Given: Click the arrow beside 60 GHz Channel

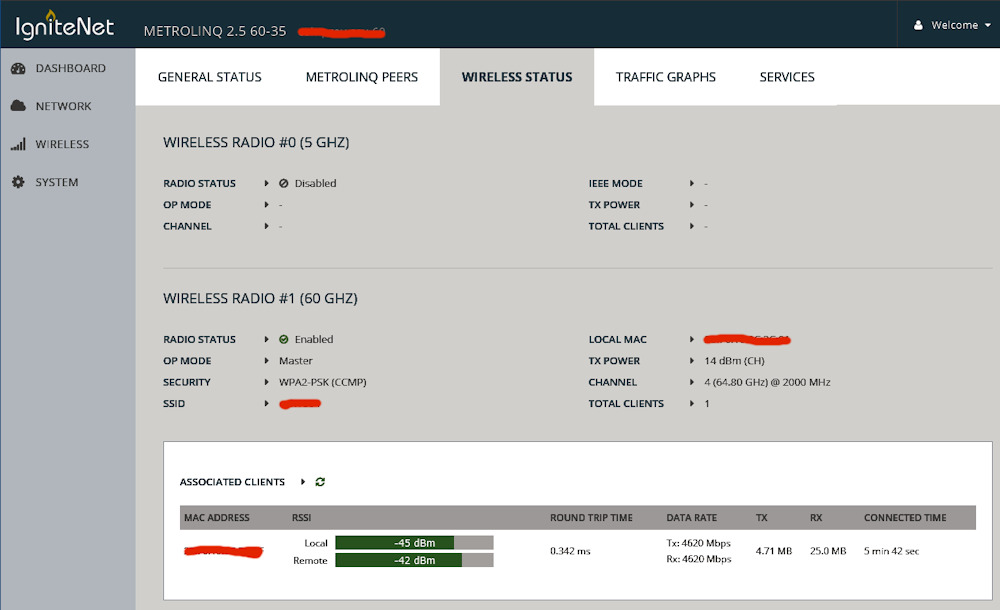Looking at the screenshot, I should pyautogui.click(x=692, y=382).
